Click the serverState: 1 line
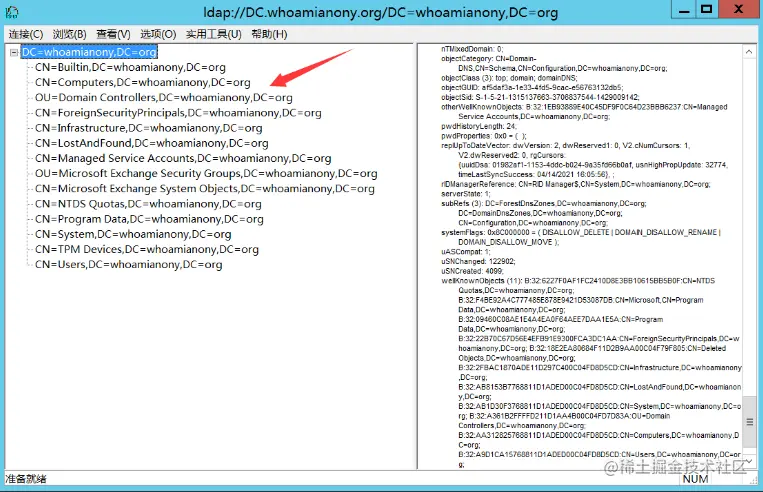 tap(466, 194)
